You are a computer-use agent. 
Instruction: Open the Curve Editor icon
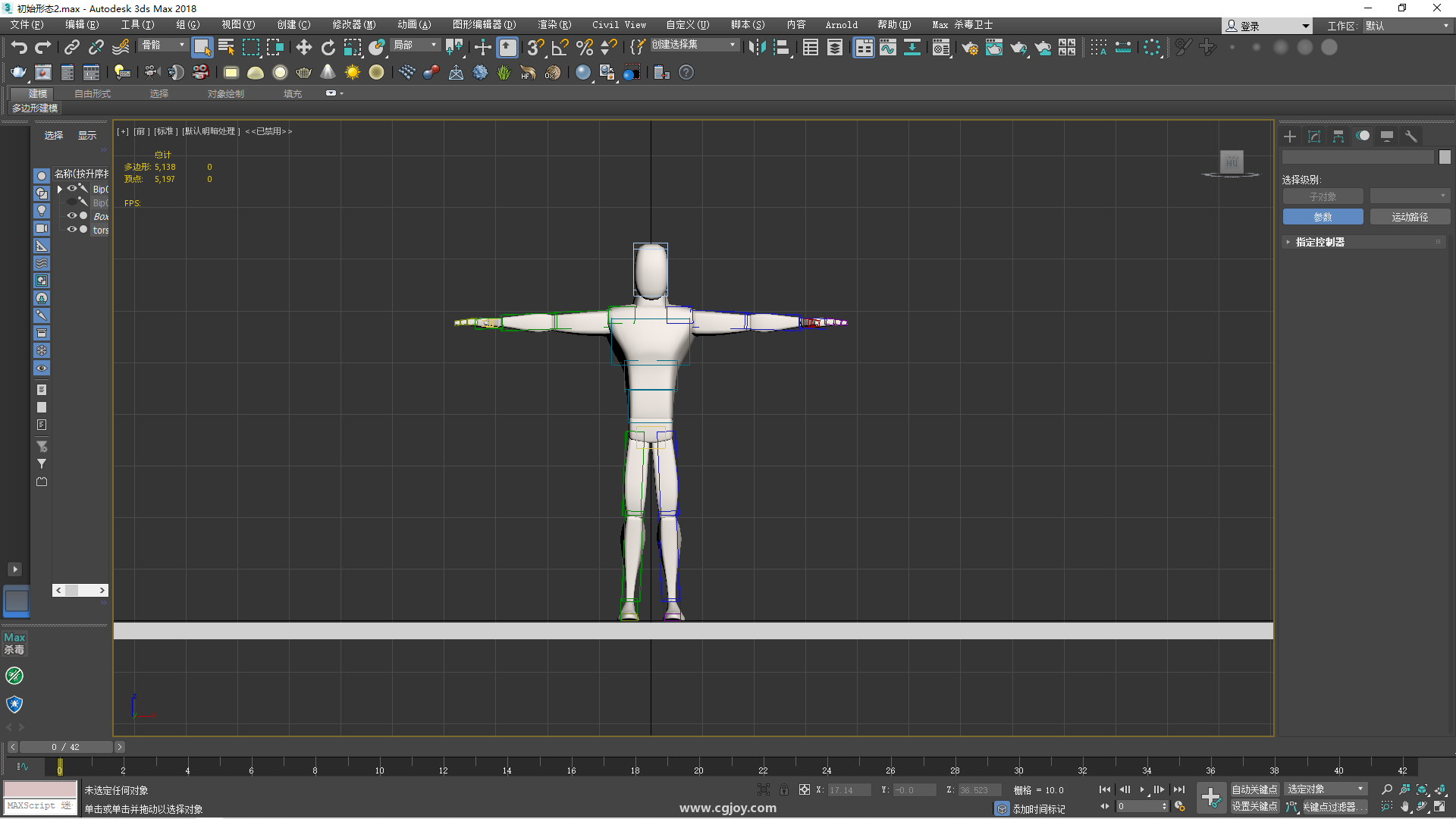coord(887,48)
